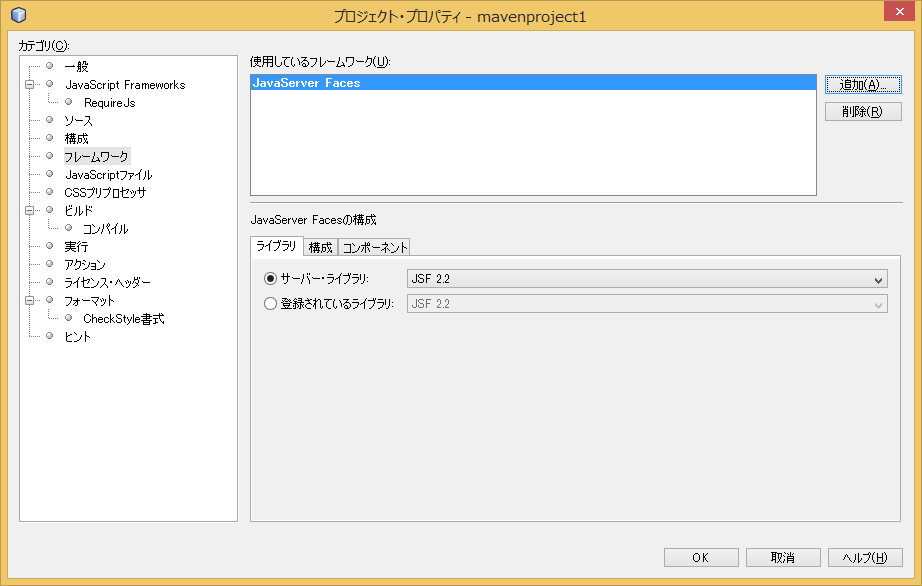Image resolution: width=922 pixels, height=586 pixels.
Task: Switch to the コンポーネント tab
Action: point(375,246)
